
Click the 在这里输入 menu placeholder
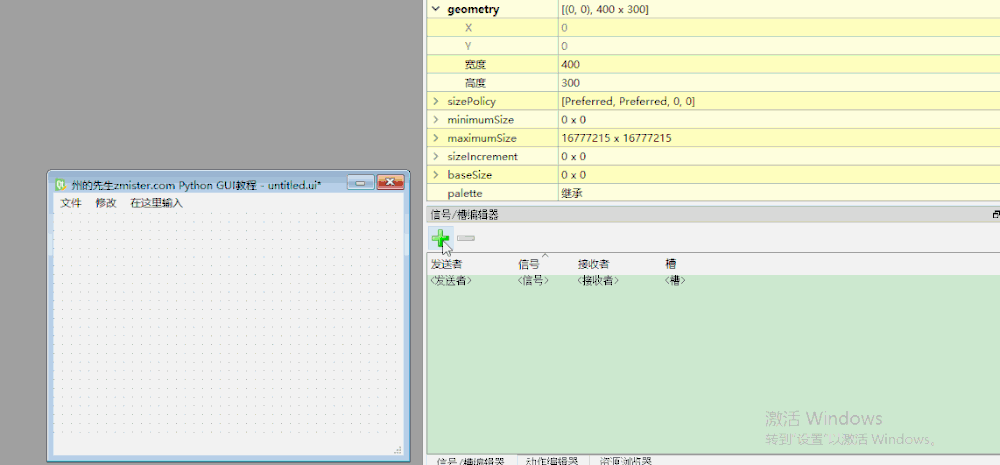tap(157, 203)
